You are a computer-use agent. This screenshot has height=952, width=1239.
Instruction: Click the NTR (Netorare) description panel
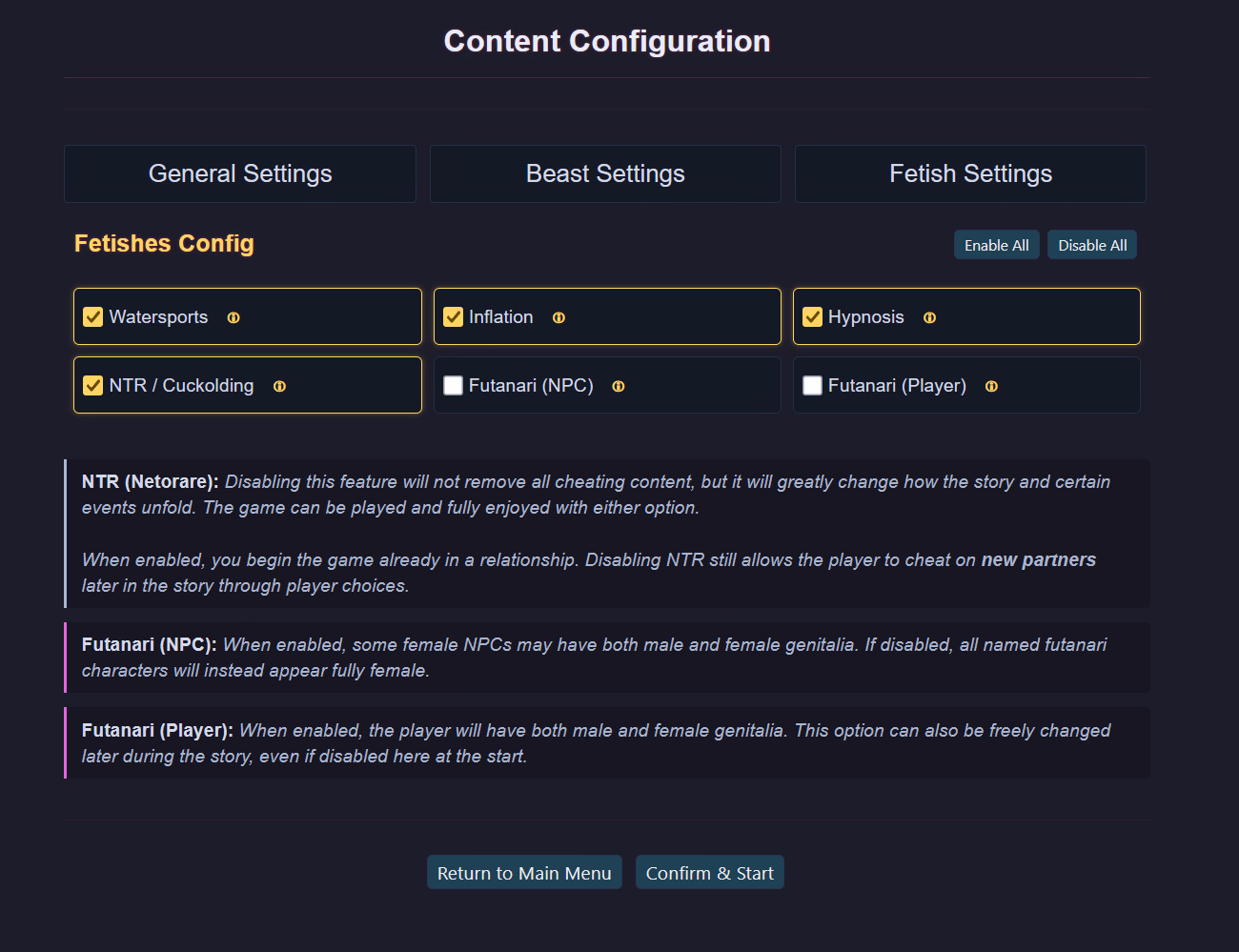click(606, 534)
